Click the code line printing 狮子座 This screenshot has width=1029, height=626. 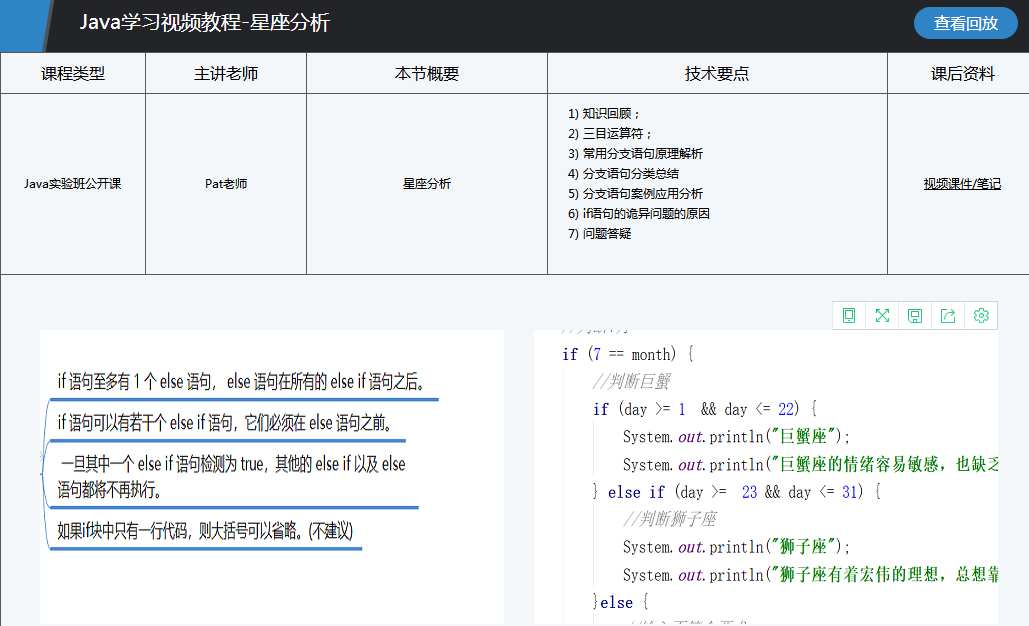[736, 547]
